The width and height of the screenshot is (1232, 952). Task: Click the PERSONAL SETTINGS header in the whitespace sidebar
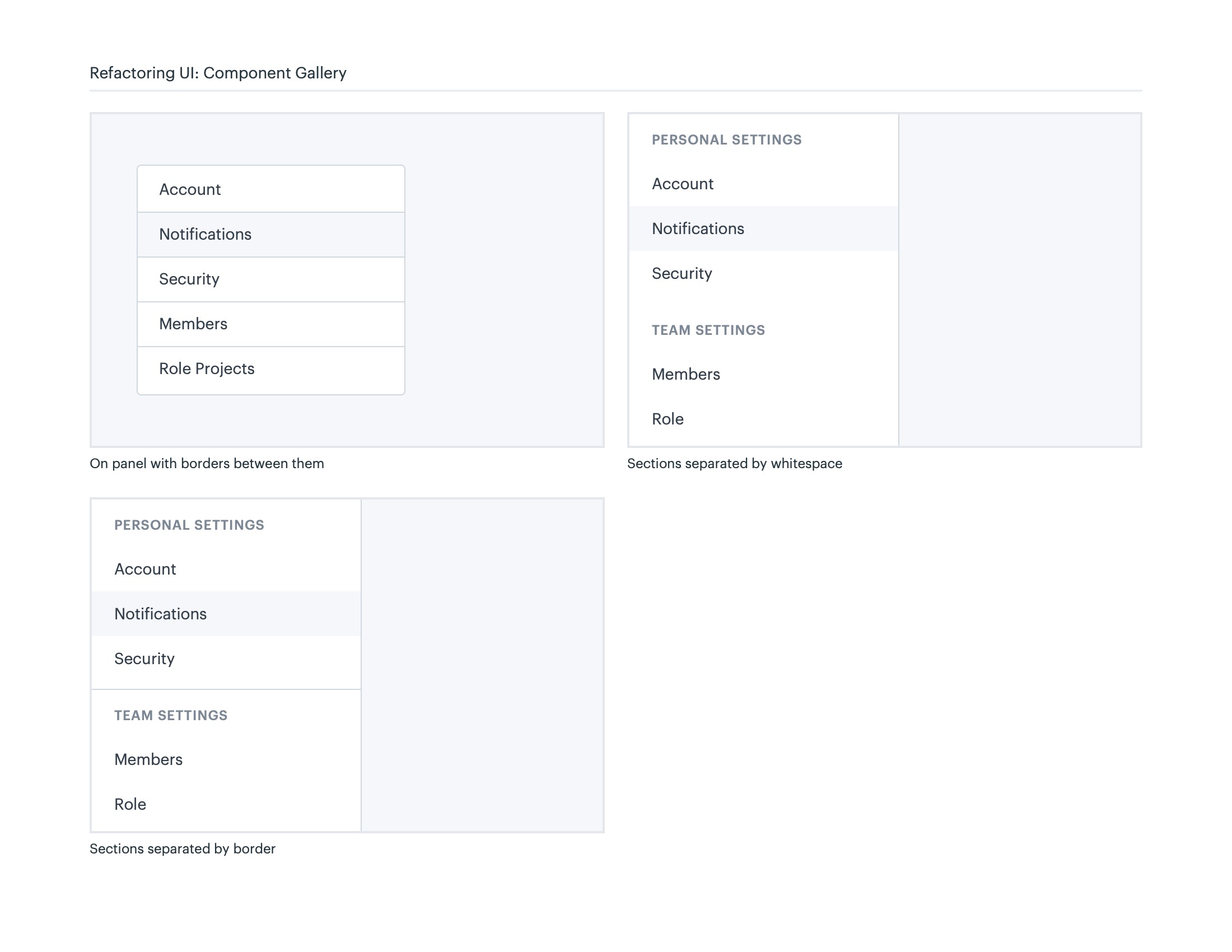coord(726,140)
